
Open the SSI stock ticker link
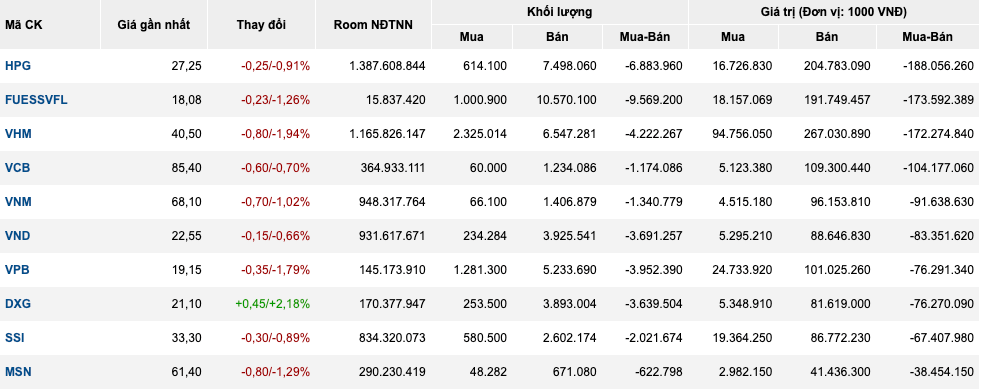[x=15, y=338]
